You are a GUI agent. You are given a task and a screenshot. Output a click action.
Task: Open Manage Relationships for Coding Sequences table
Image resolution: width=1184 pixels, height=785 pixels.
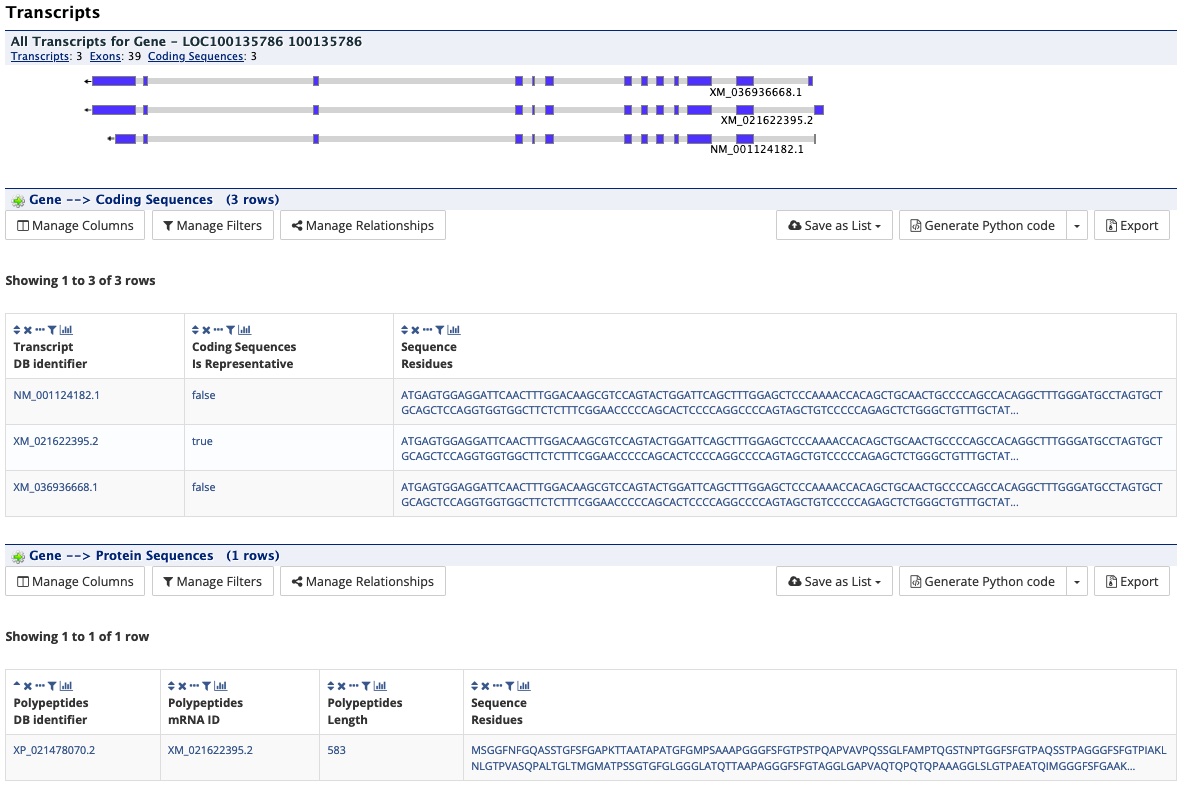[362, 226]
